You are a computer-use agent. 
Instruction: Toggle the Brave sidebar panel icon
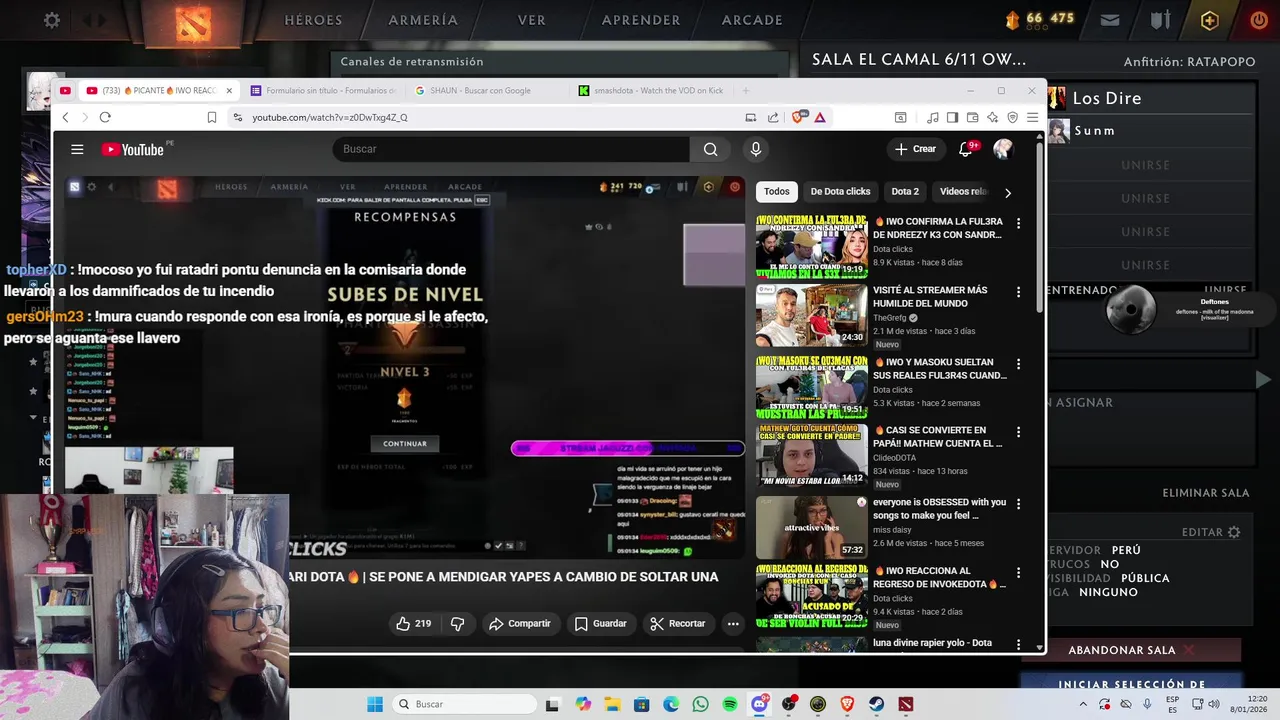pos(952,117)
